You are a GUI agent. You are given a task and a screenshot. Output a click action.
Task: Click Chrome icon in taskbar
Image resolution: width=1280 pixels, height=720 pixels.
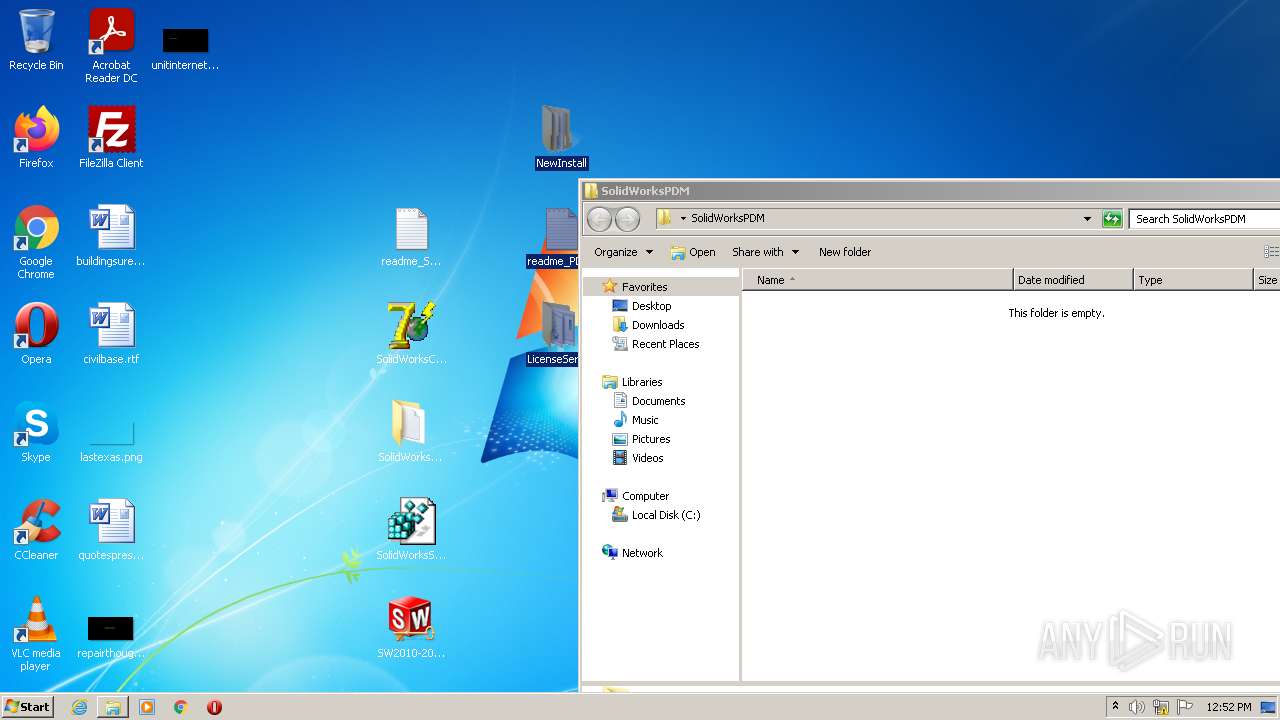coord(181,707)
